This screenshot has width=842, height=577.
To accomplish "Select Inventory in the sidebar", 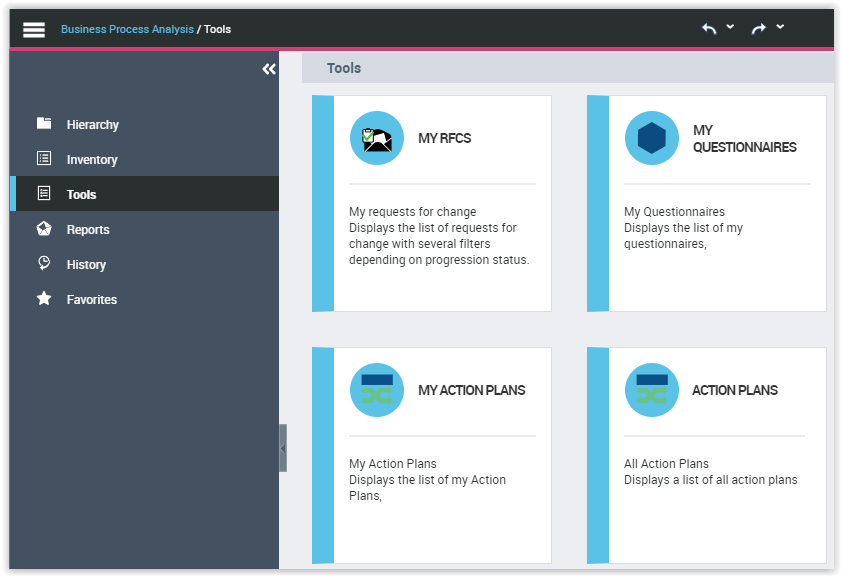I will point(92,160).
